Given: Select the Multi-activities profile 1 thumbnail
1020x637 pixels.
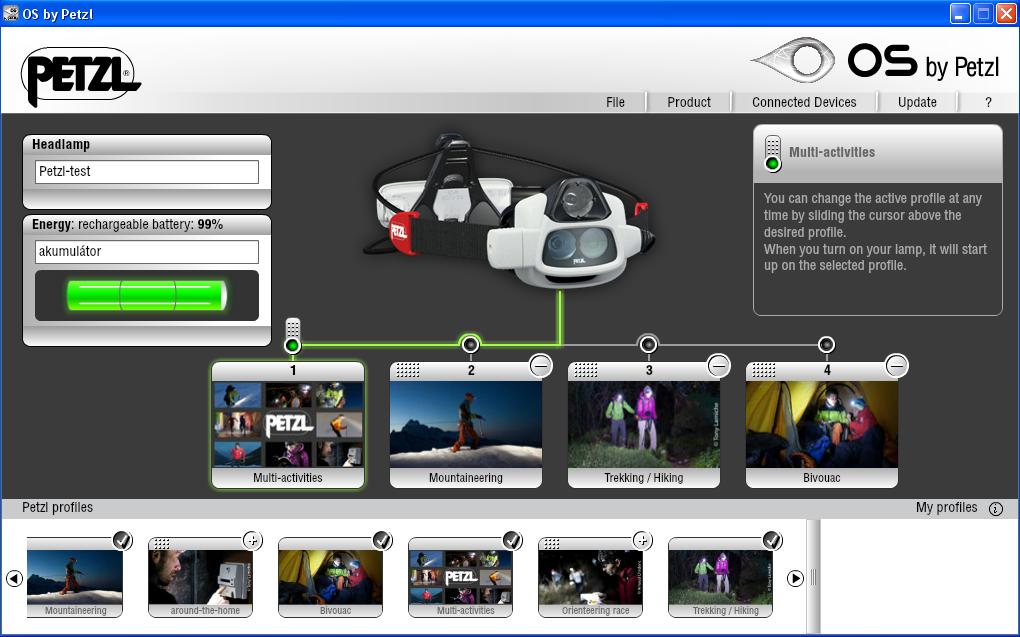Looking at the screenshot, I should click(x=288, y=425).
